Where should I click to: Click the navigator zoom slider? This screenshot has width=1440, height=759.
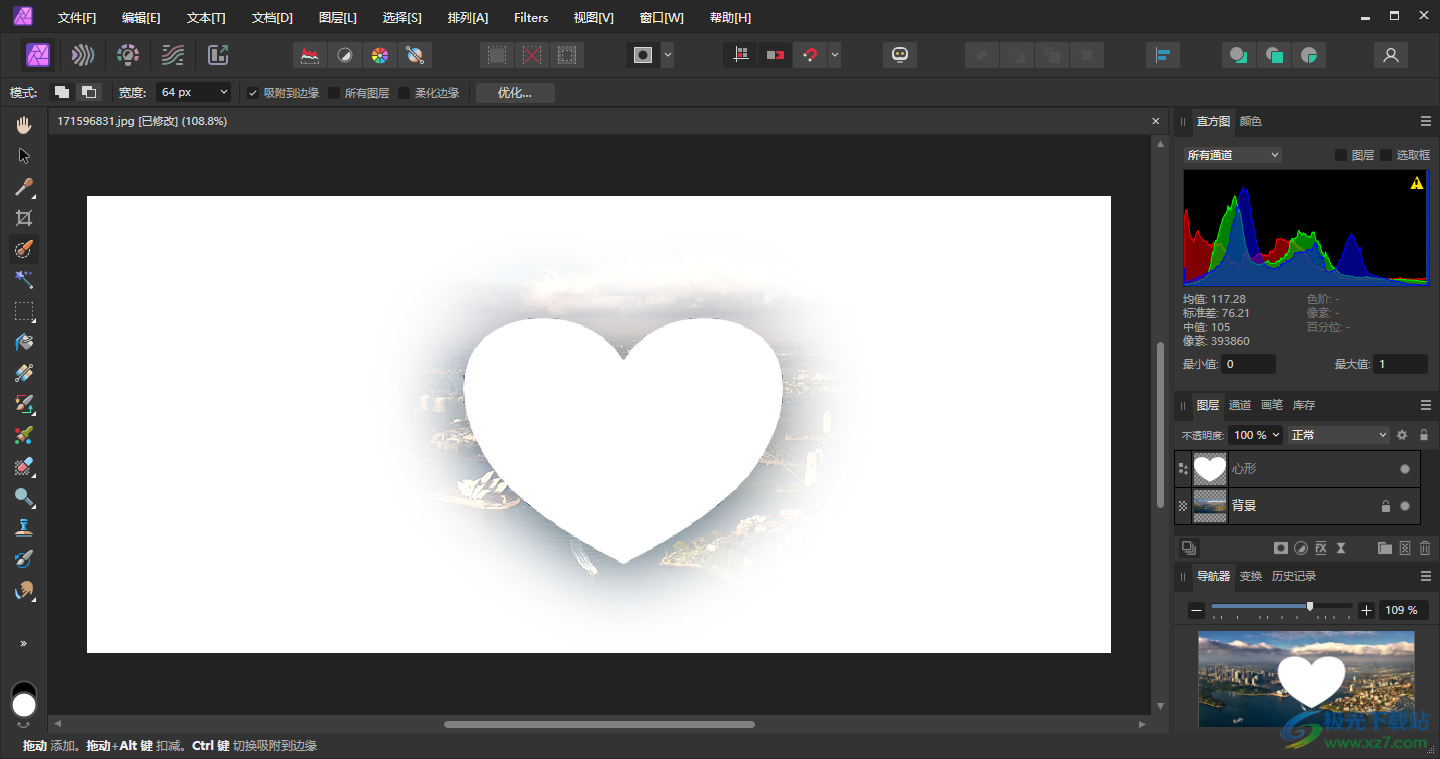(1310, 607)
